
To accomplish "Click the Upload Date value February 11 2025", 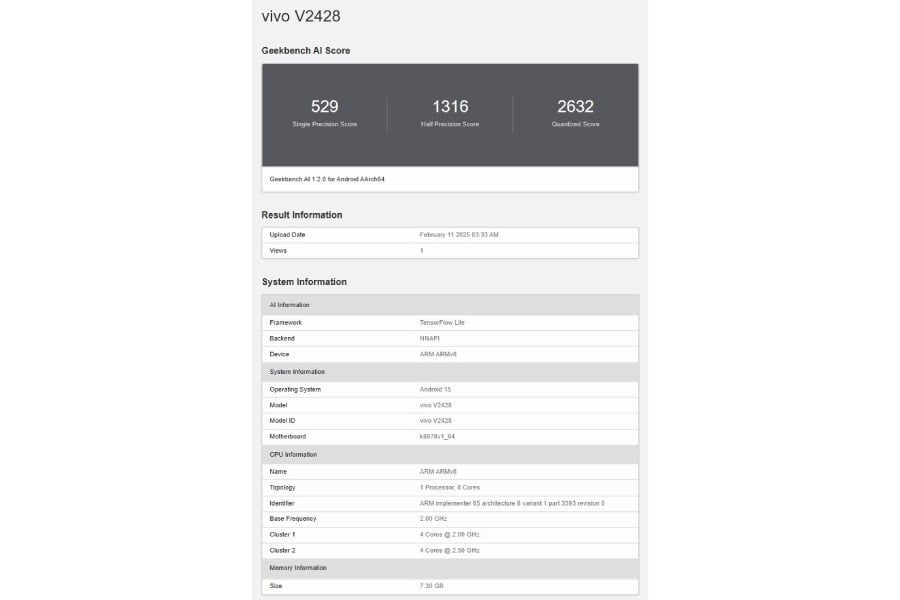I will coord(459,235).
